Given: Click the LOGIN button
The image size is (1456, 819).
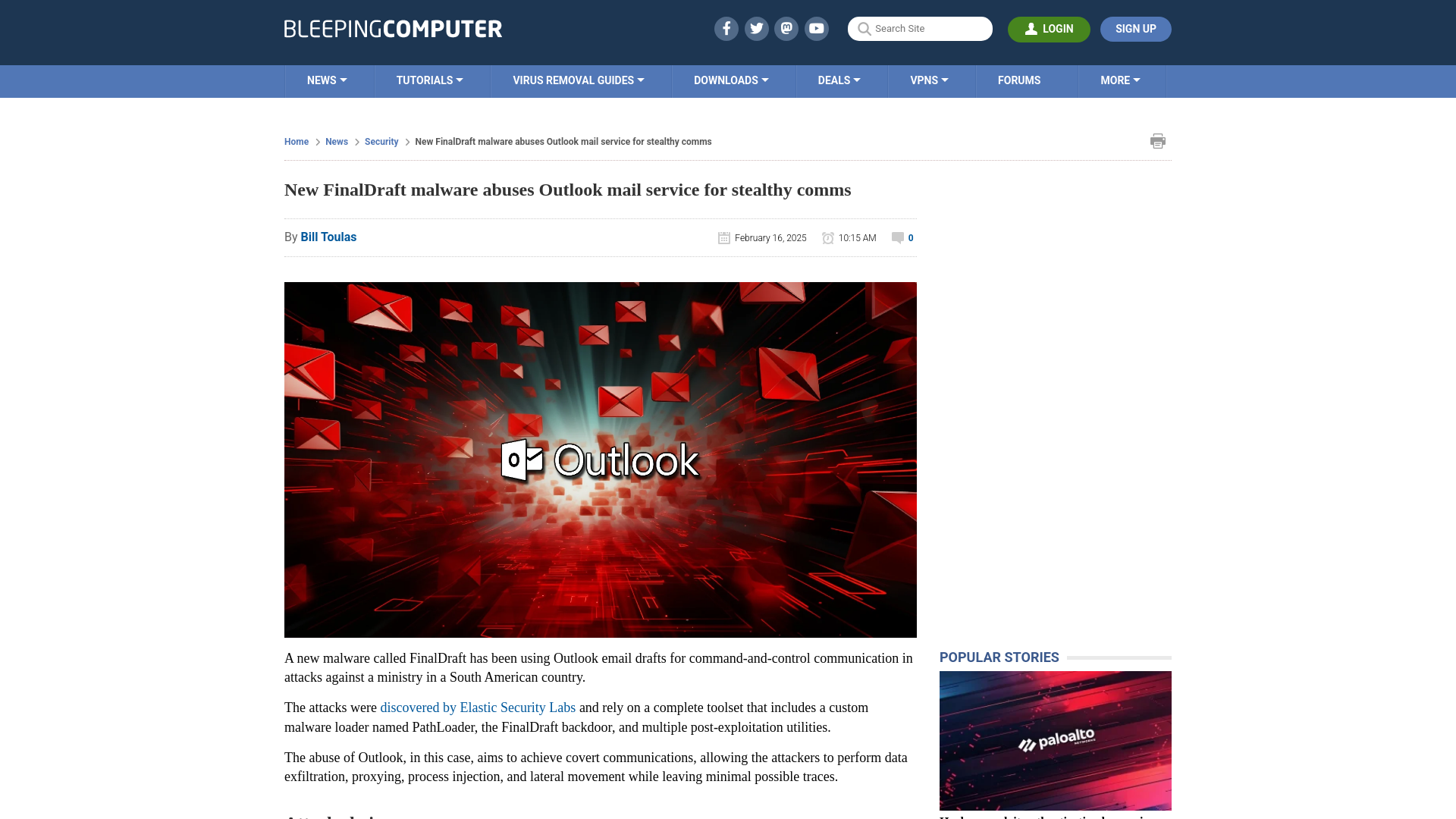Looking at the screenshot, I should 1049,29.
